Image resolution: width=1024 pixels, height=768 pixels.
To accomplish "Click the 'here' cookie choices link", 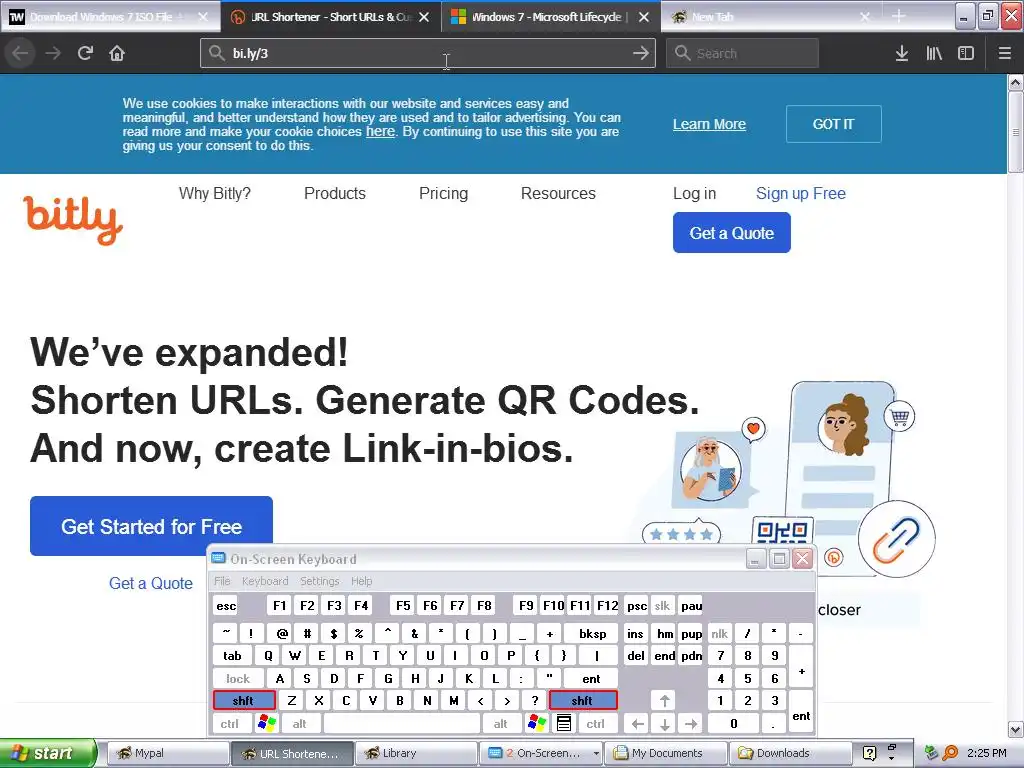I will click(x=380, y=131).
